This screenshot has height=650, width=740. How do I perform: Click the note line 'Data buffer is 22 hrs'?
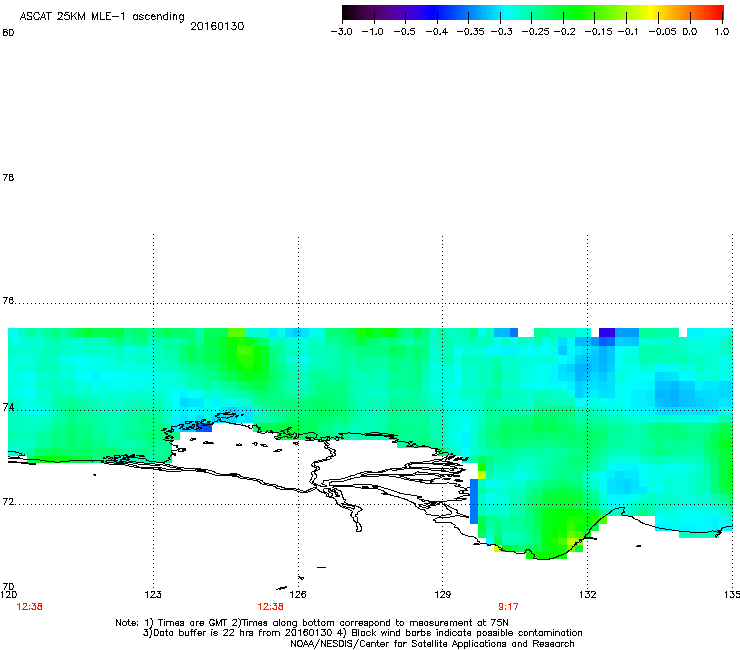pos(362,633)
